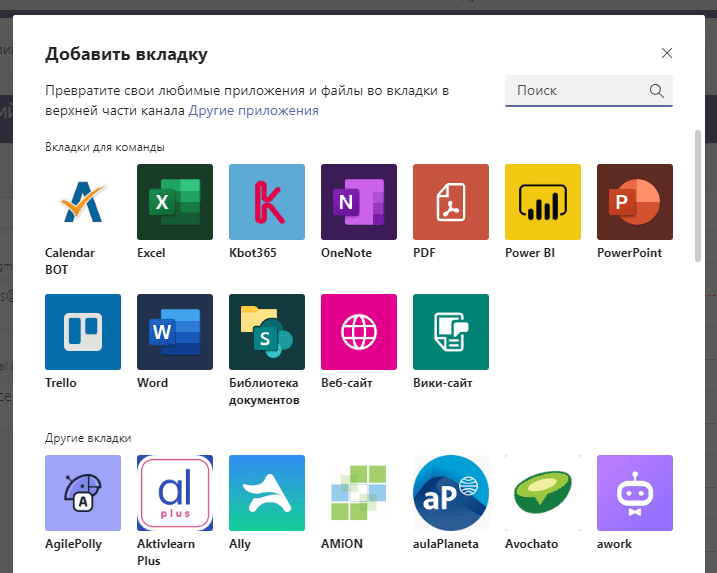The width and height of the screenshot is (717, 573).
Task: Click the Поиск search field
Action: point(578,91)
